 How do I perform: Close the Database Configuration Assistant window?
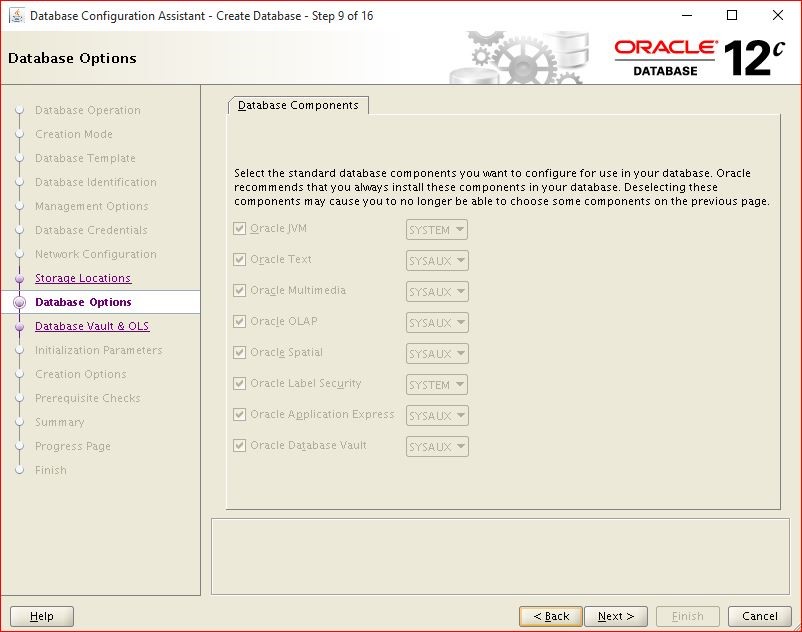point(777,15)
